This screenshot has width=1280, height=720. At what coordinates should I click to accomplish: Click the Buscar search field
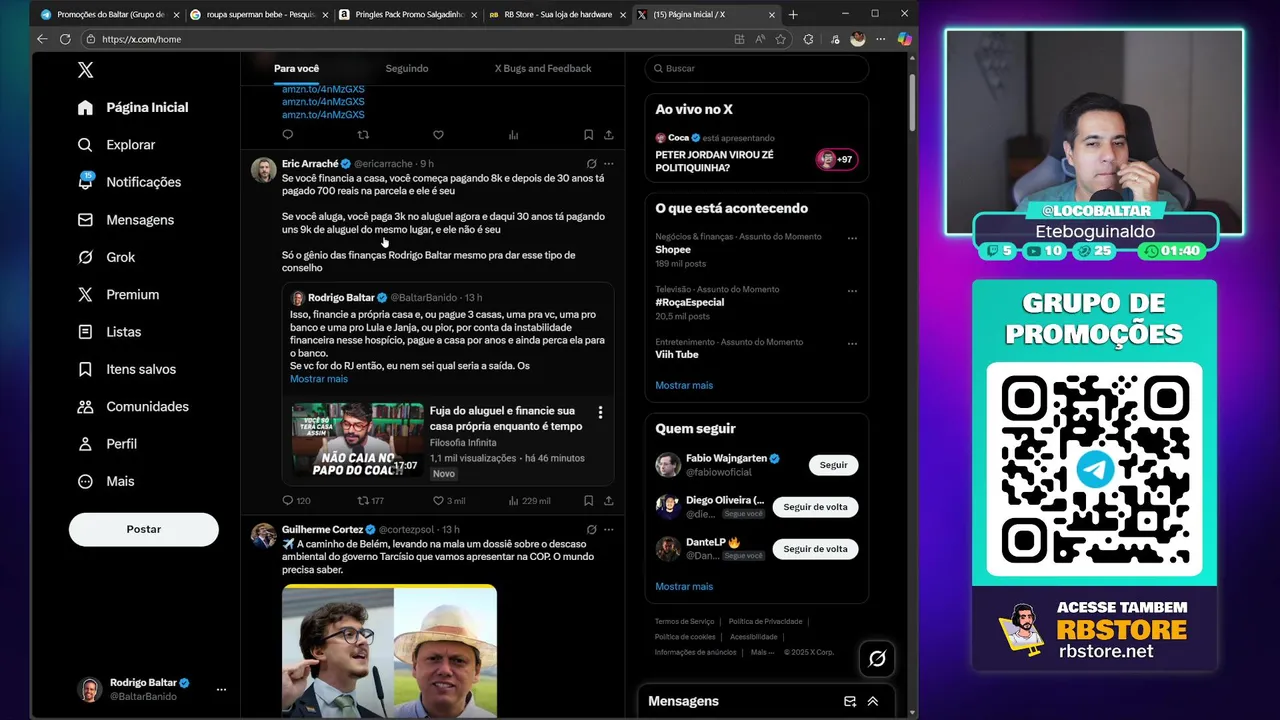[757, 68]
